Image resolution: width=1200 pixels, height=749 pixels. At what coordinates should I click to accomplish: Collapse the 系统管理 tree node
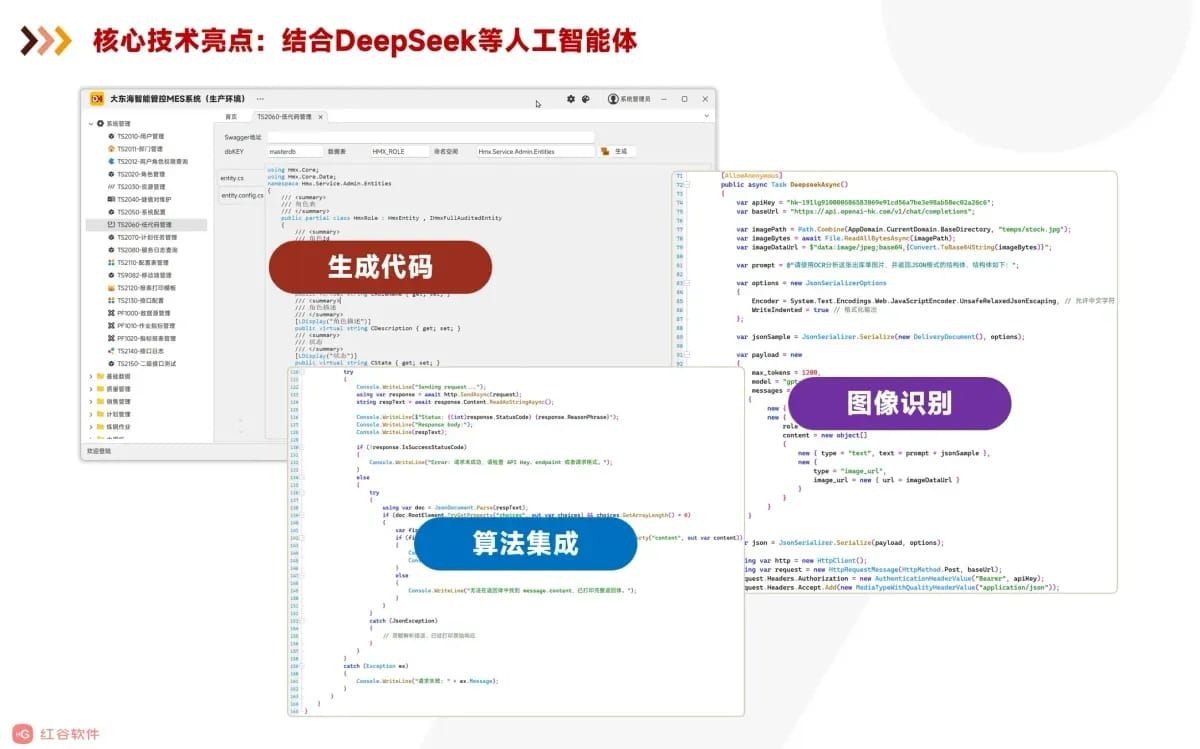coord(91,123)
